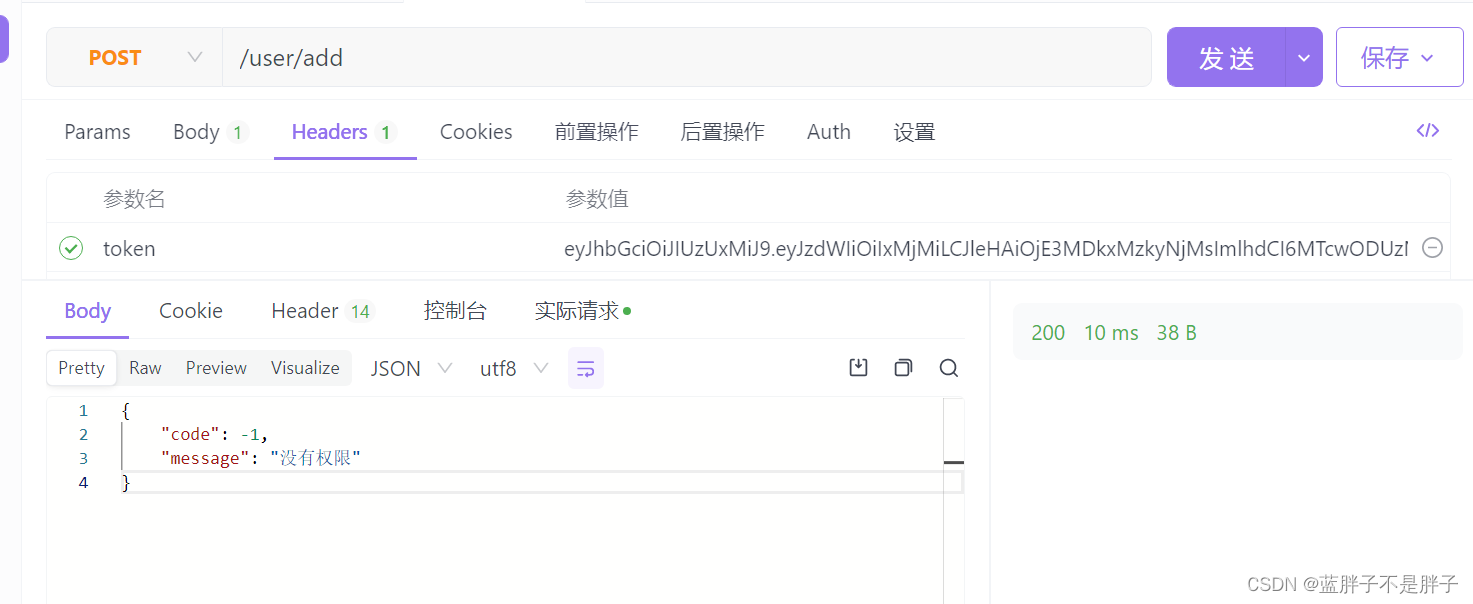
Task: Choose the Pretty view mode
Action: pos(82,368)
